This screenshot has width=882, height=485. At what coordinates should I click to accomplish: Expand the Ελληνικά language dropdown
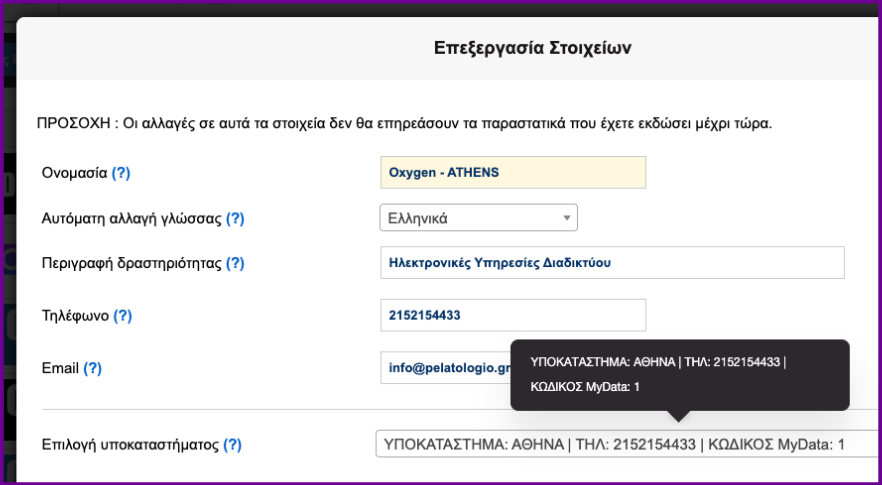click(x=478, y=218)
